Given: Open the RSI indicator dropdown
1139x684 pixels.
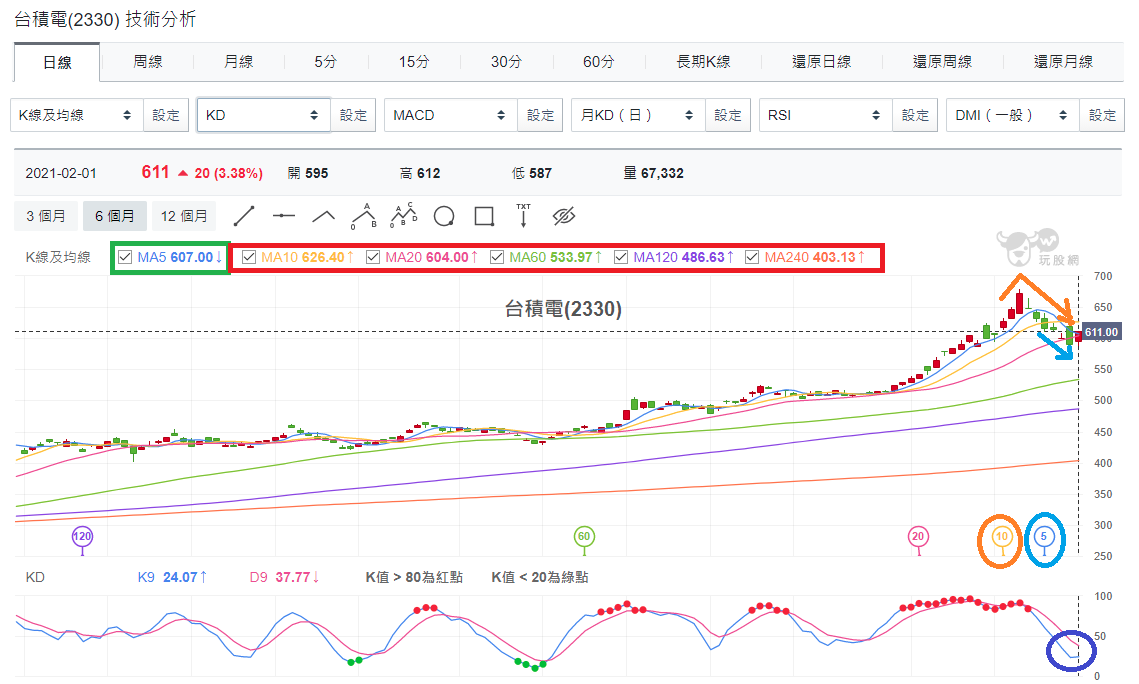Looking at the screenshot, I should [x=826, y=115].
